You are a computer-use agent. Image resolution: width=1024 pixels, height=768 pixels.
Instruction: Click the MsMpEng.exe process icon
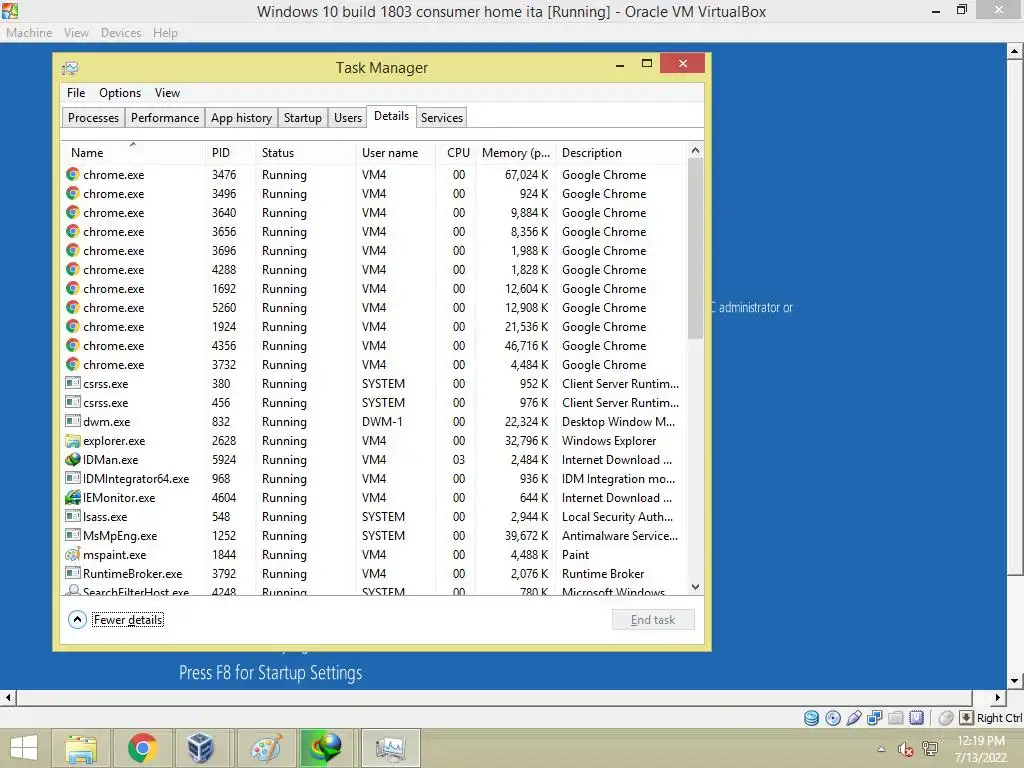72,536
